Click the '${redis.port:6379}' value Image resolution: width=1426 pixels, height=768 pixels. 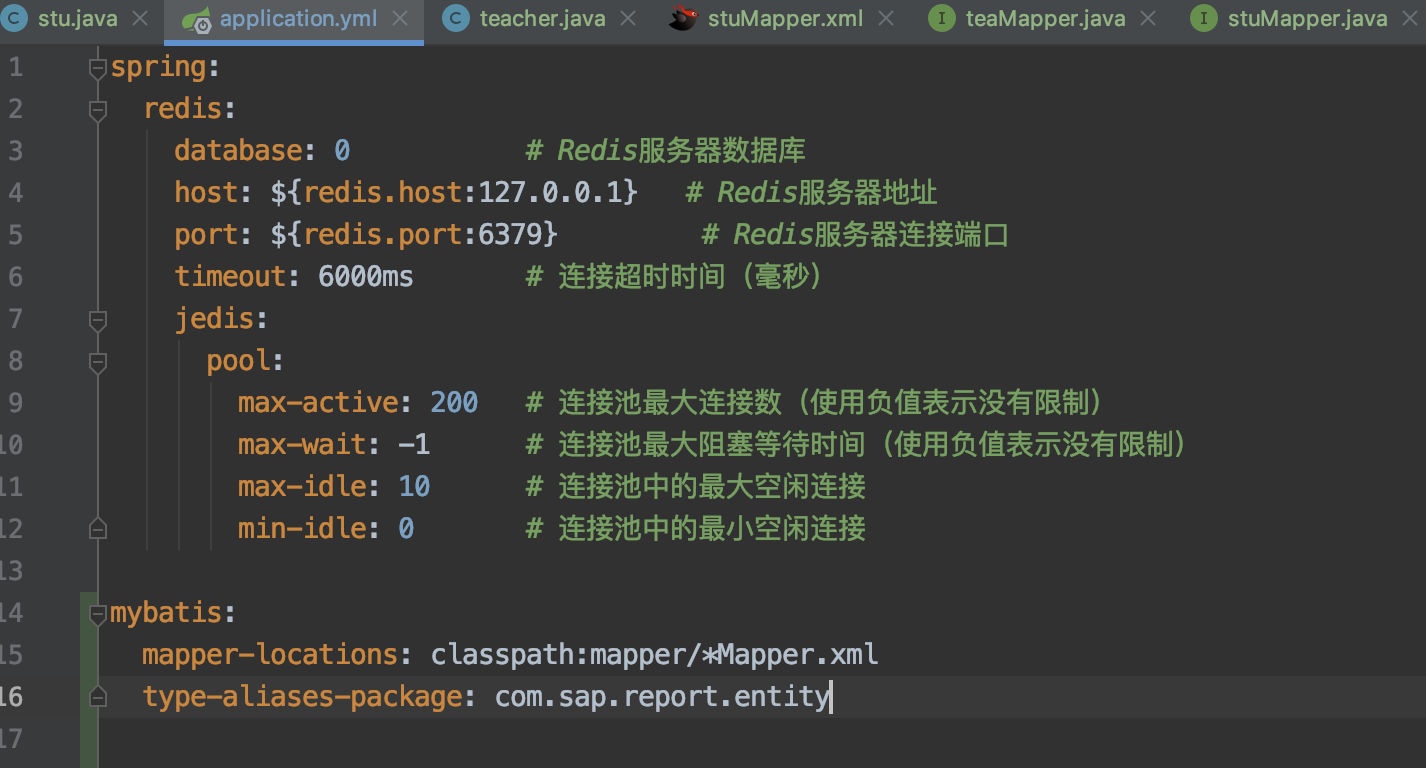[414, 235]
